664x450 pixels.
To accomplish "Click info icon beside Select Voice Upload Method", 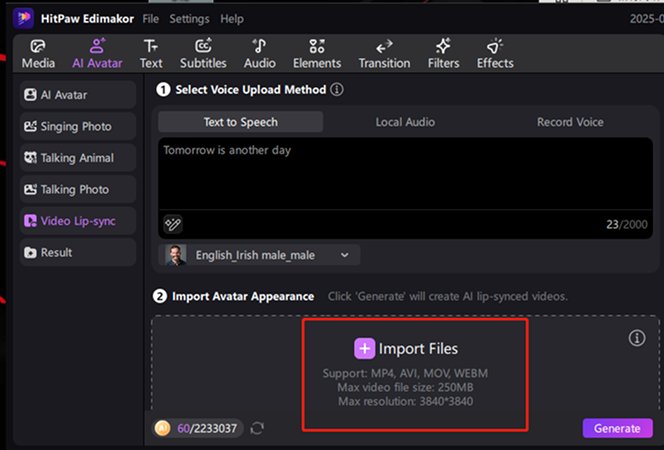I will [337, 89].
